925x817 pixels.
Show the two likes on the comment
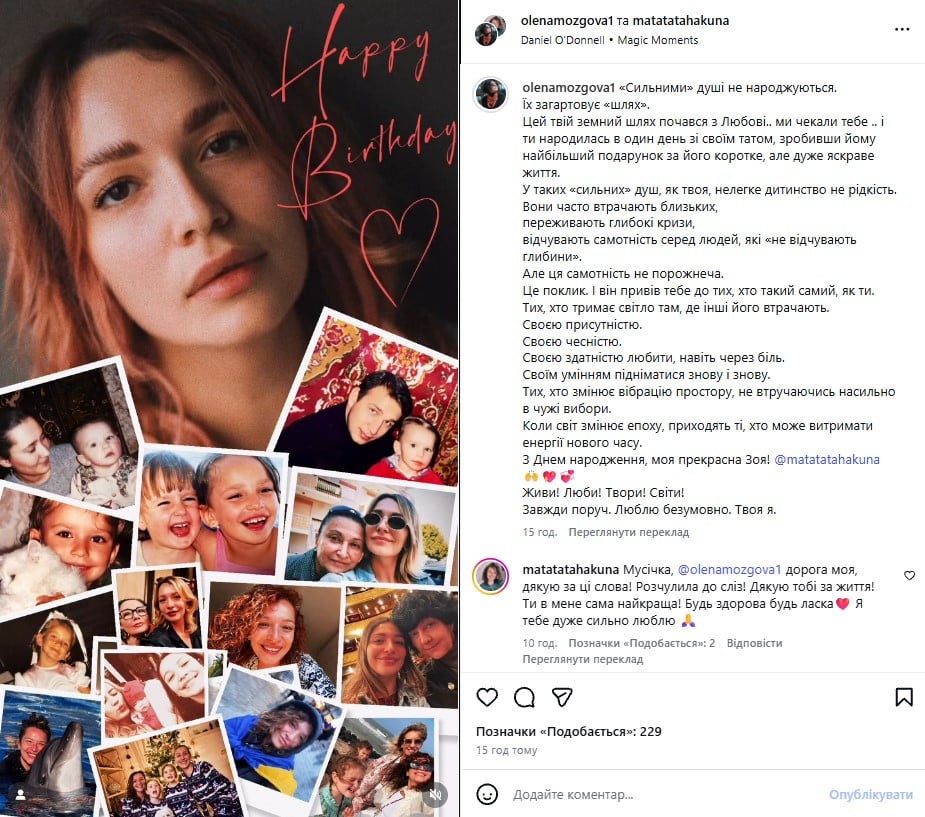pos(641,643)
